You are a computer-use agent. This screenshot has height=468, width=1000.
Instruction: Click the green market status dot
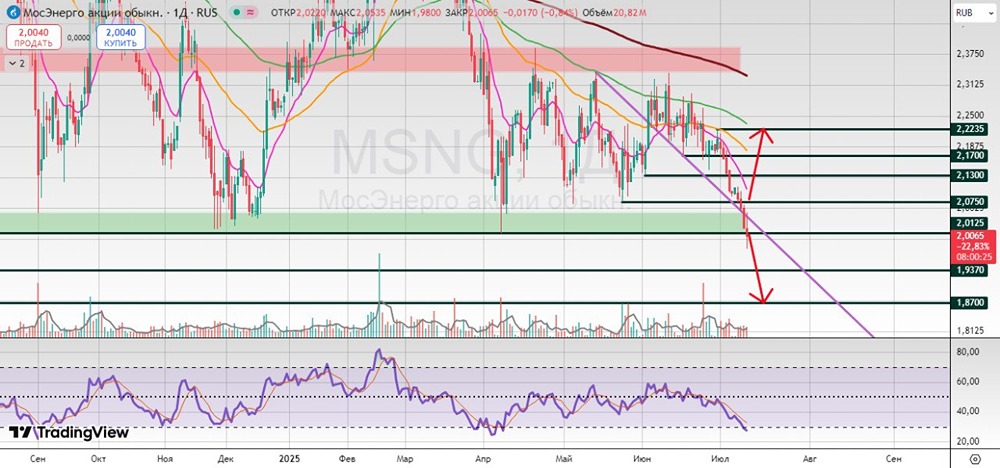coord(238,13)
